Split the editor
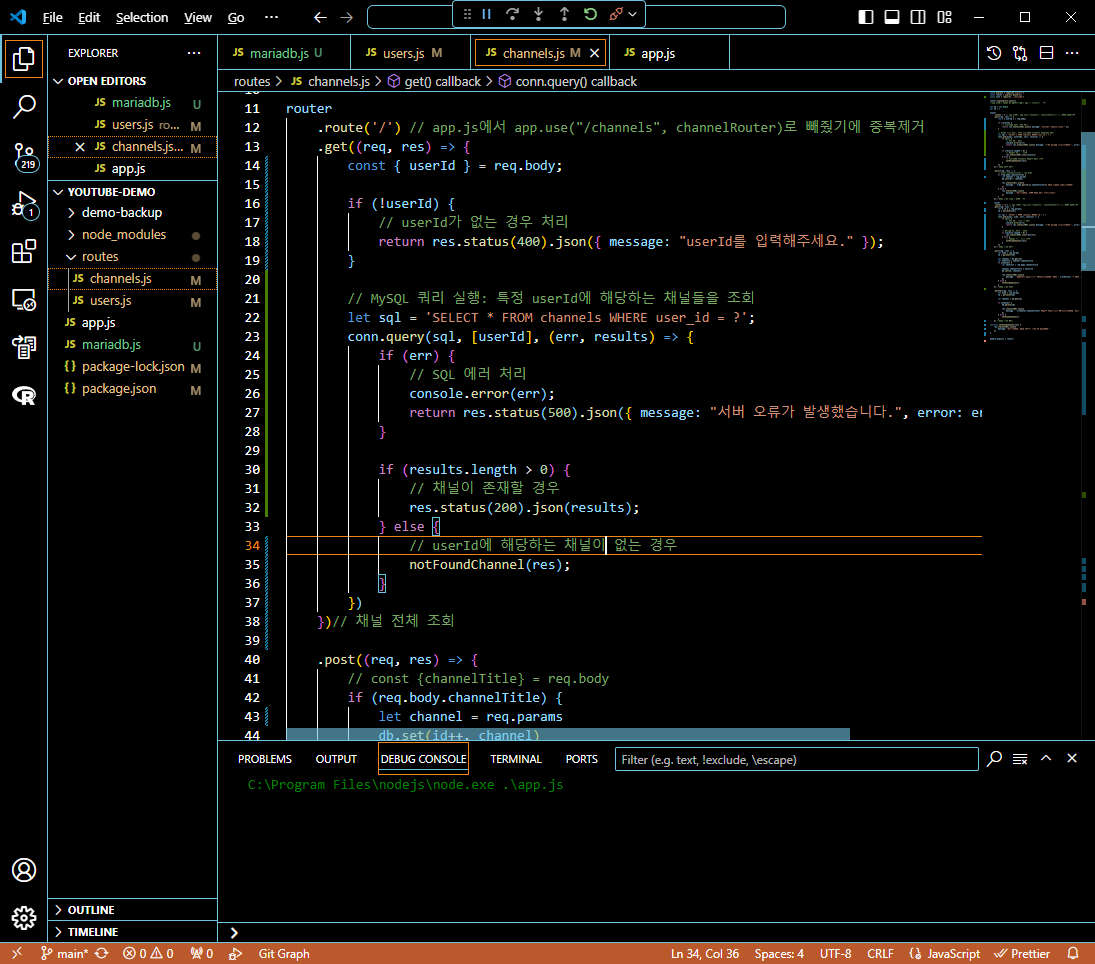The image size is (1095, 964). pos(1046,53)
